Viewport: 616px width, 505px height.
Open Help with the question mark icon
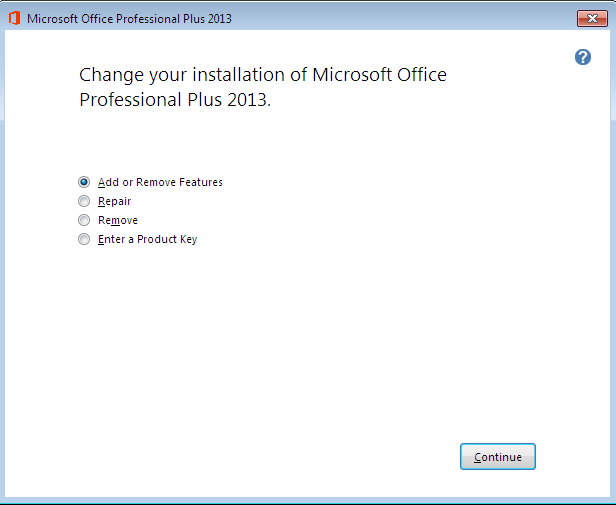click(x=583, y=57)
